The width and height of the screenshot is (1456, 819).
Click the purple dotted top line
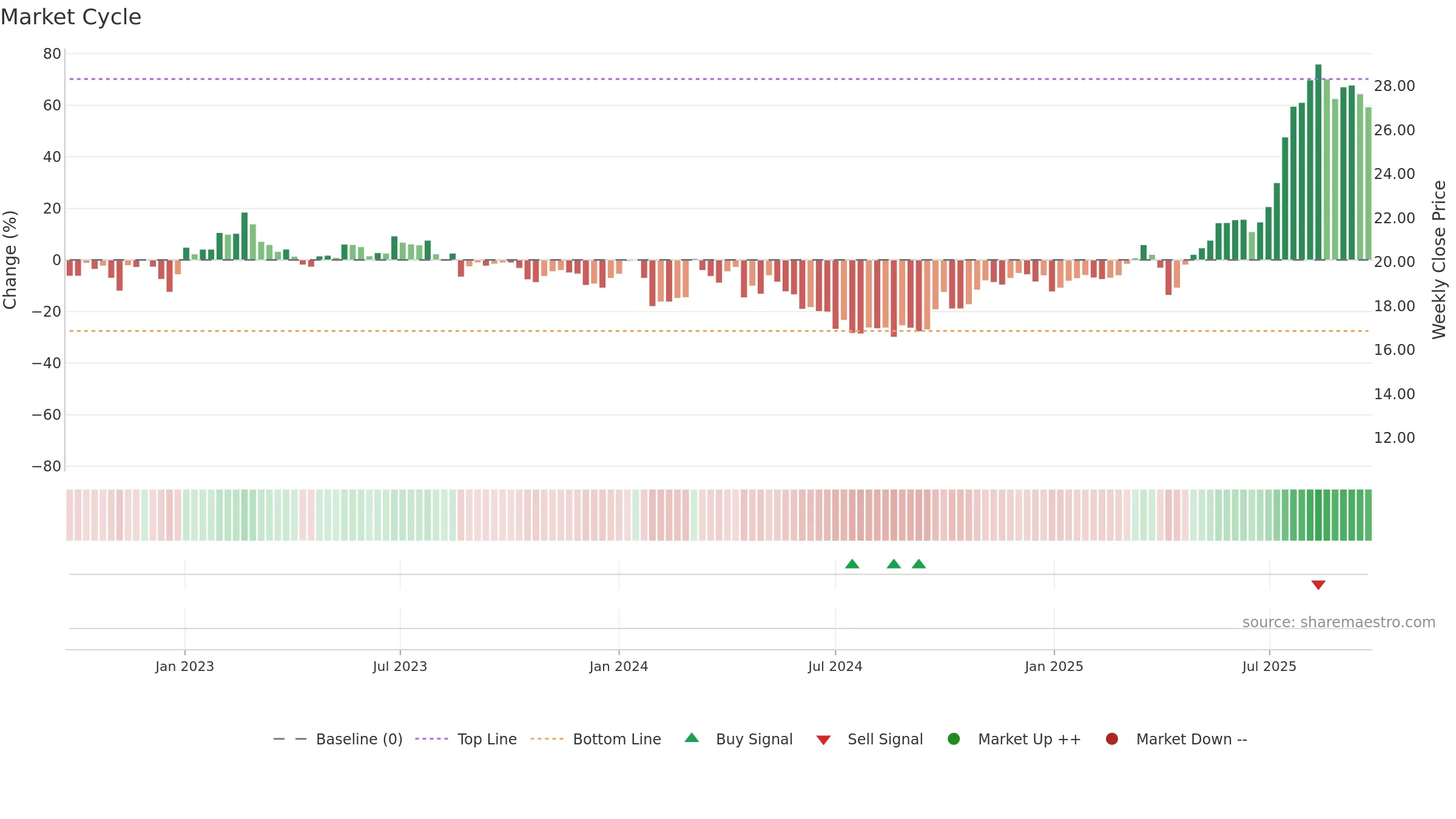click(x=719, y=79)
